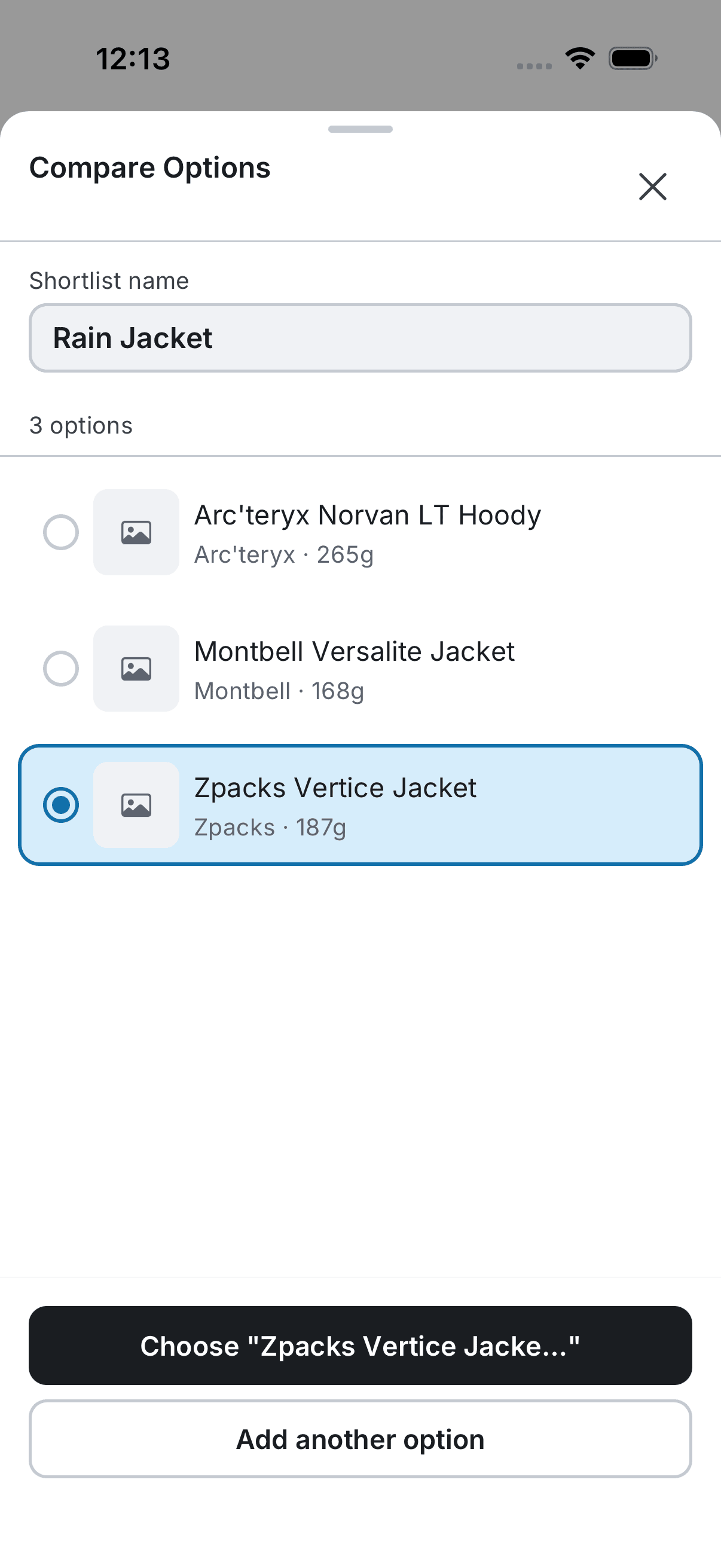Screen dimensions: 721x1568
Task: Tap the Arc'teryx Norvan LT Hoody title
Action: [x=368, y=515]
